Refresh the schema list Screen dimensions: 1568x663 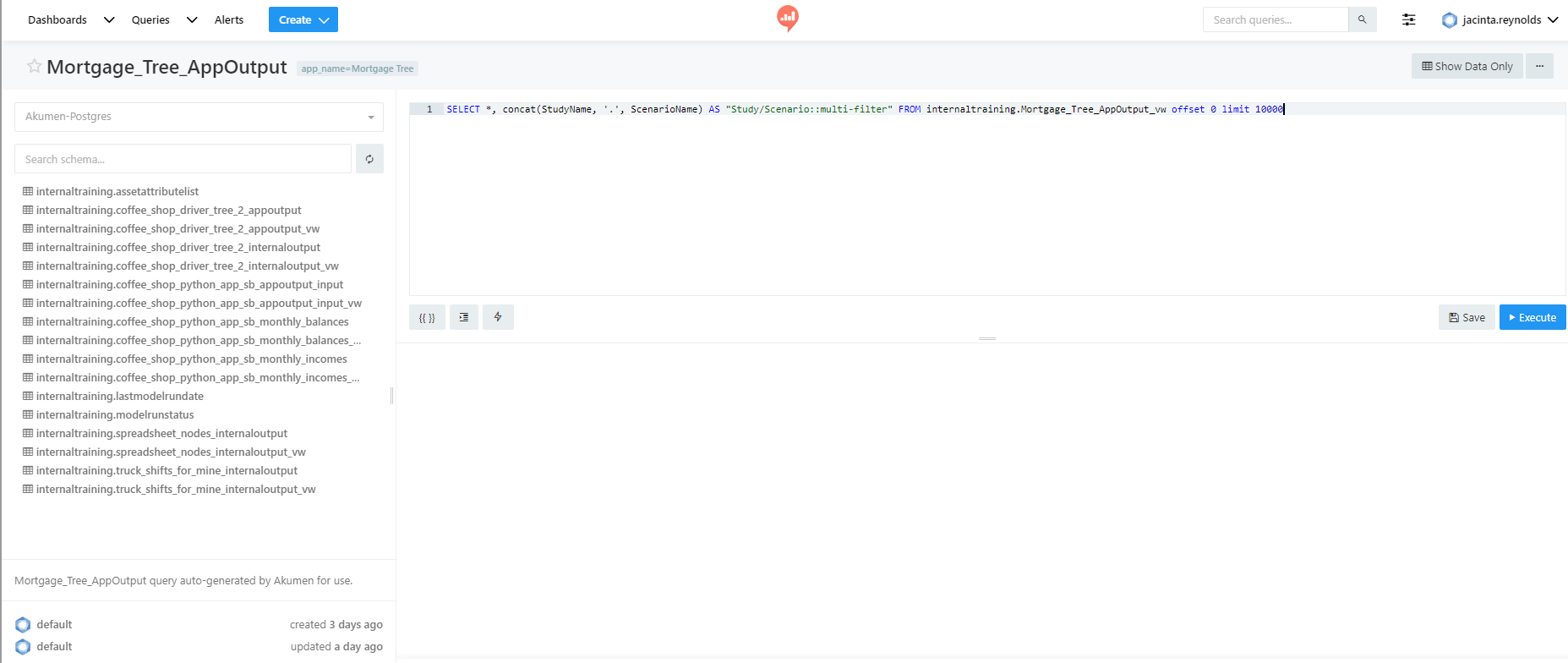tap(369, 159)
